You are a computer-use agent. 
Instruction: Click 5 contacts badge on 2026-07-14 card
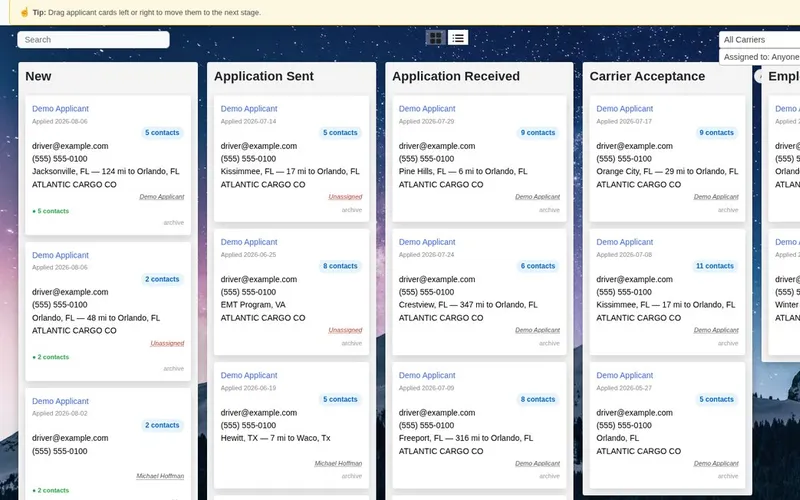click(x=340, y=133)
